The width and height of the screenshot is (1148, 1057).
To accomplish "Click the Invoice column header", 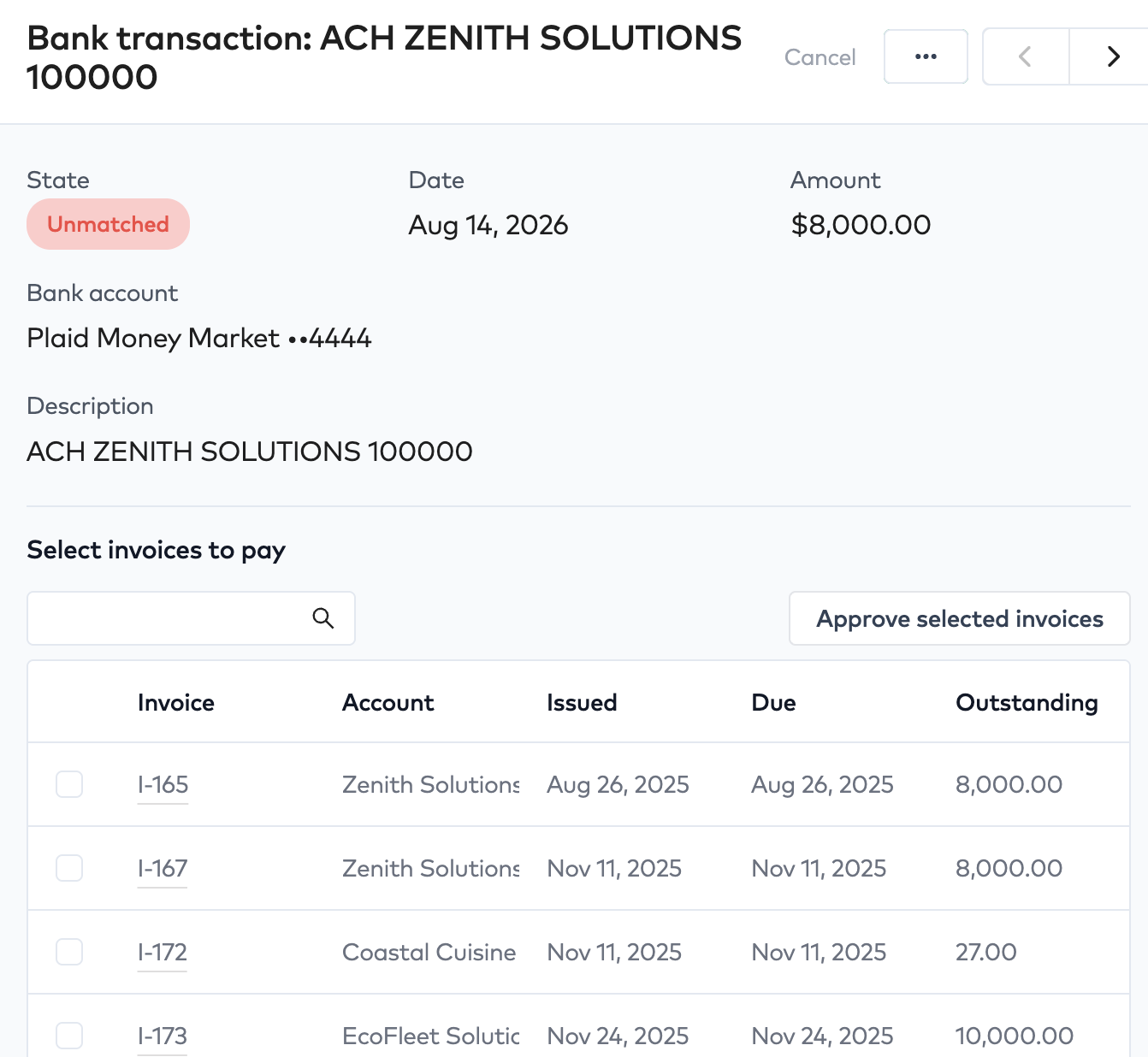I will pyautogui.click(x=176, y=702).
